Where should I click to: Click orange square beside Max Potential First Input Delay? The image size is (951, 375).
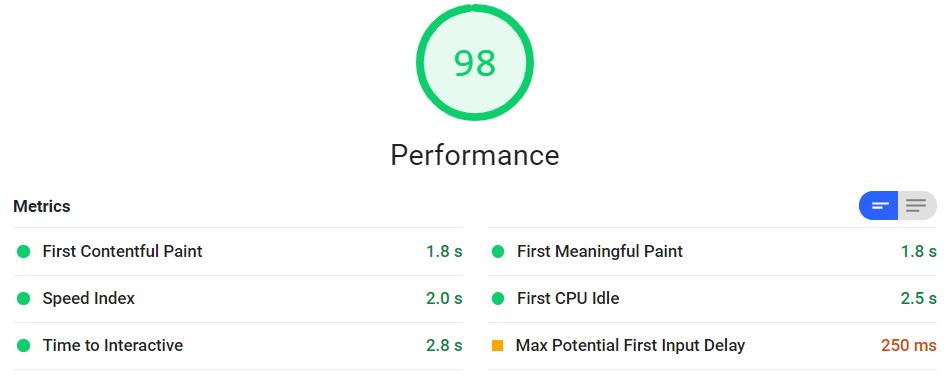498,346
